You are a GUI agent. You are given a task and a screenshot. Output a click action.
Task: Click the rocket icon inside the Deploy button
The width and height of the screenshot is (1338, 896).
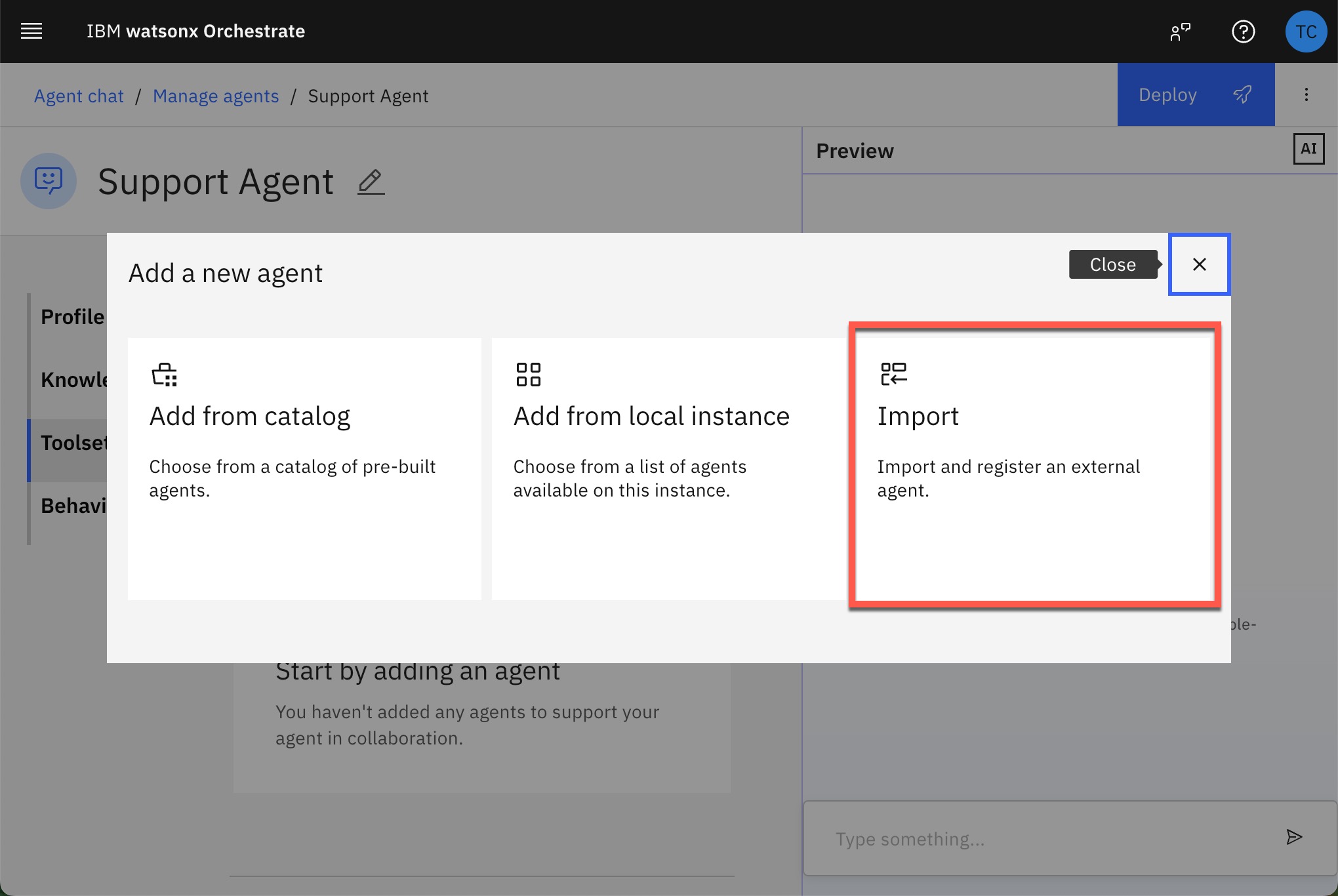(x=1243, y=94)
